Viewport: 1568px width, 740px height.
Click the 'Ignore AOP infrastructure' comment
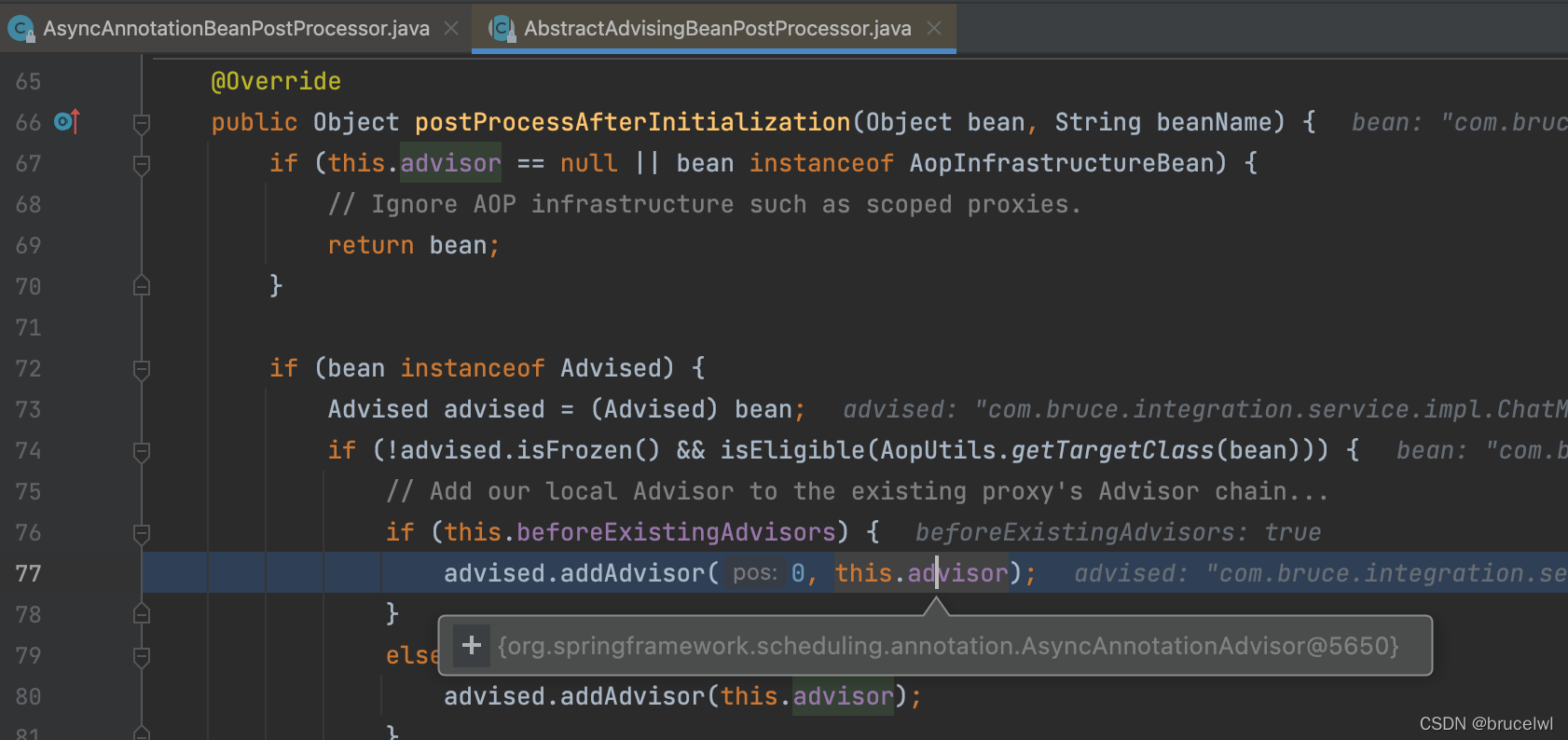705,204
